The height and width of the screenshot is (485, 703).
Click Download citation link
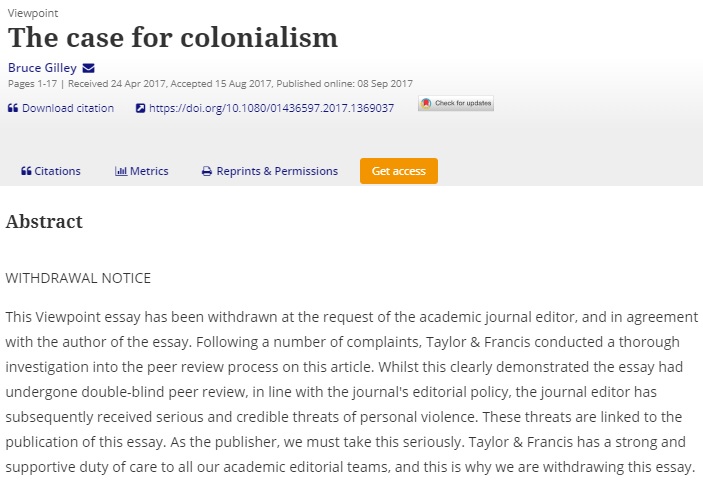pyautogui.click(x=68, y=108)
